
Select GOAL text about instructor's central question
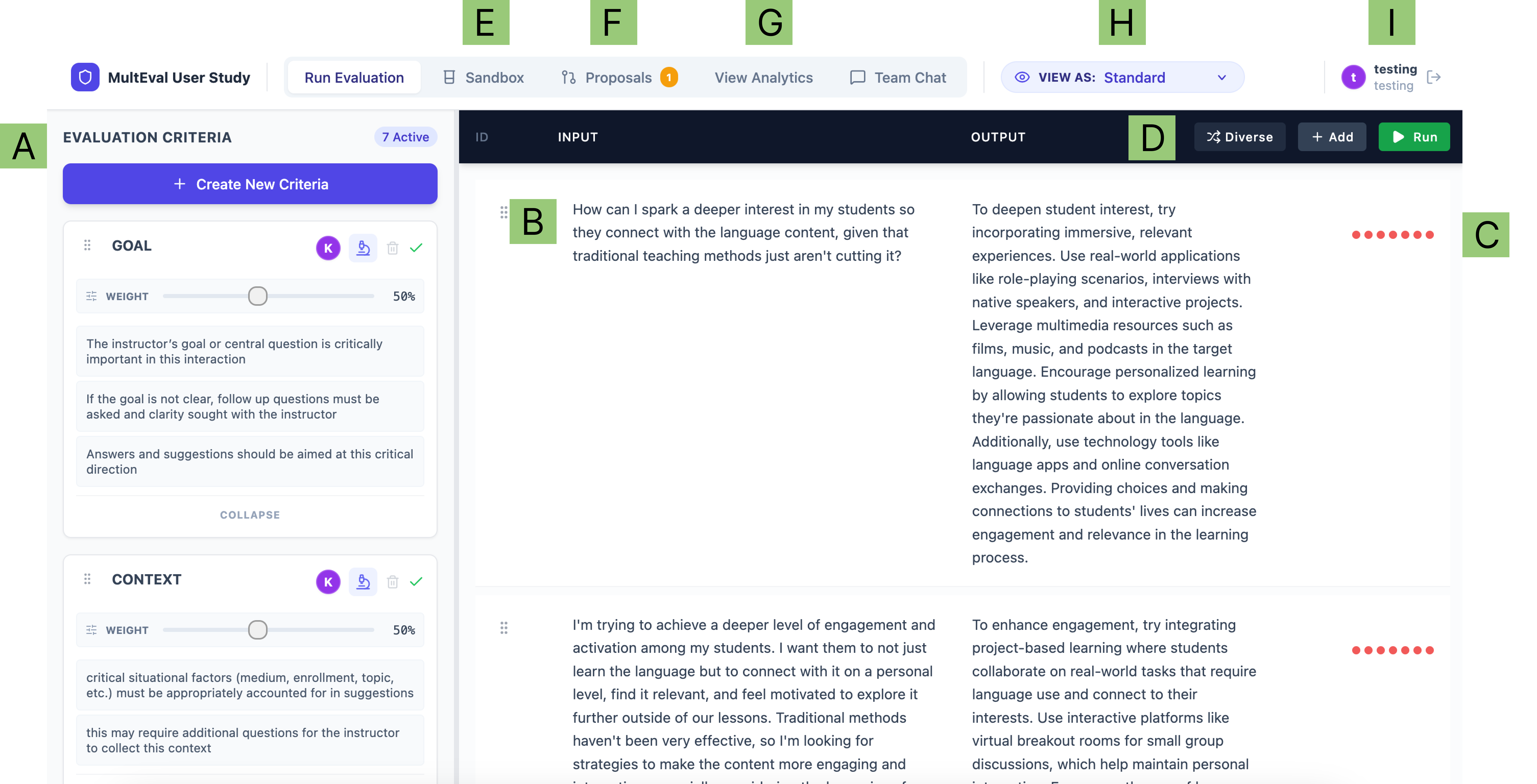[250, 352]
